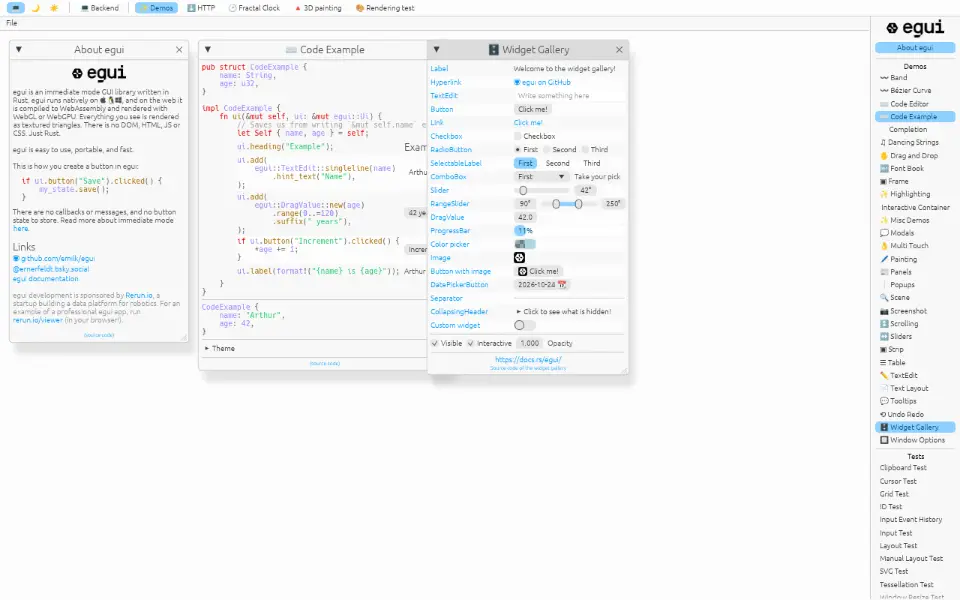Image resolution: width=960 pixels, height=600 pixels.
Task: Click the 'Click me!' button in Widget Gallery
Action: [533, 109]
